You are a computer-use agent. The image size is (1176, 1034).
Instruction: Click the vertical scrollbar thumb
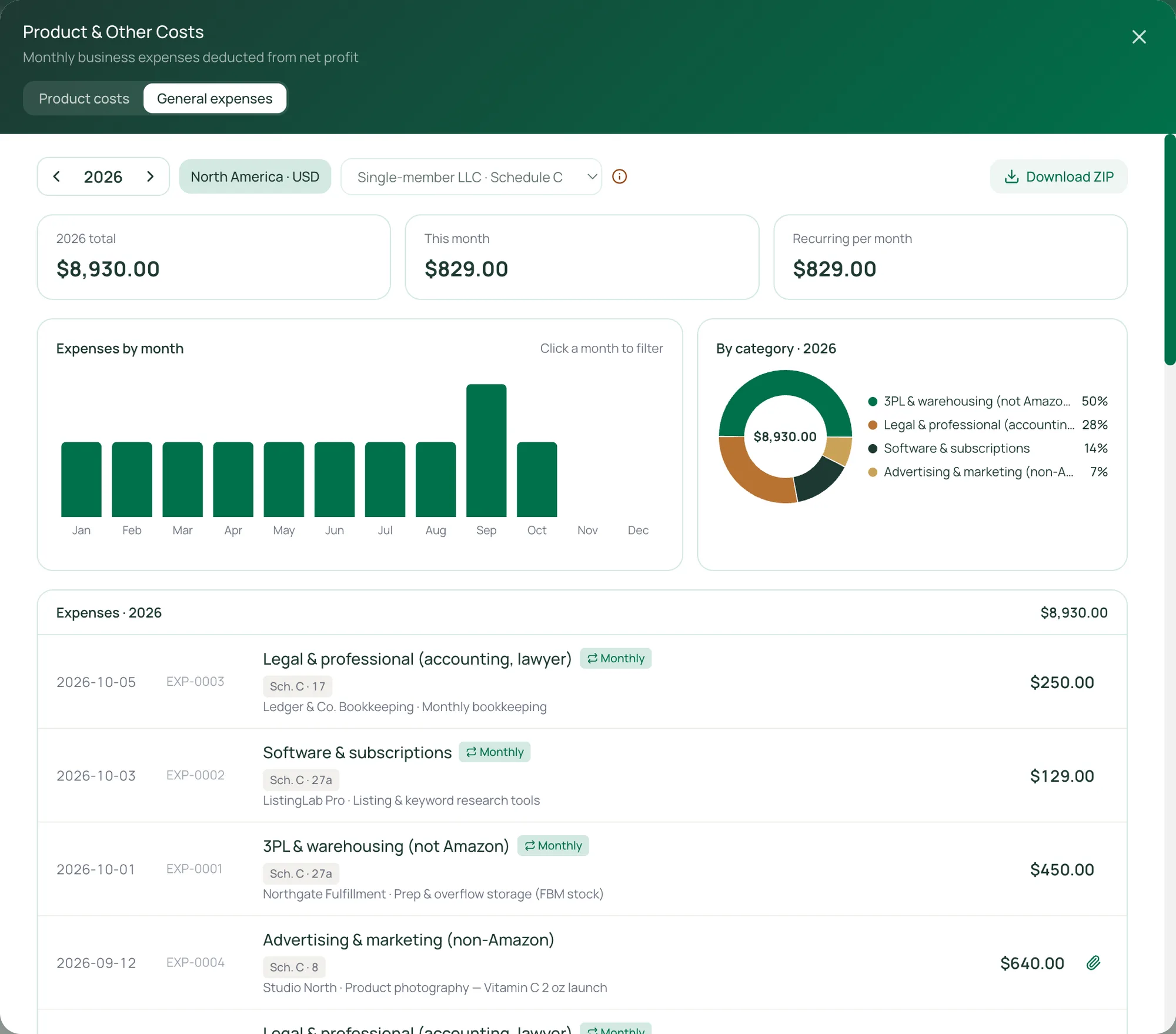click(1170, 250)
